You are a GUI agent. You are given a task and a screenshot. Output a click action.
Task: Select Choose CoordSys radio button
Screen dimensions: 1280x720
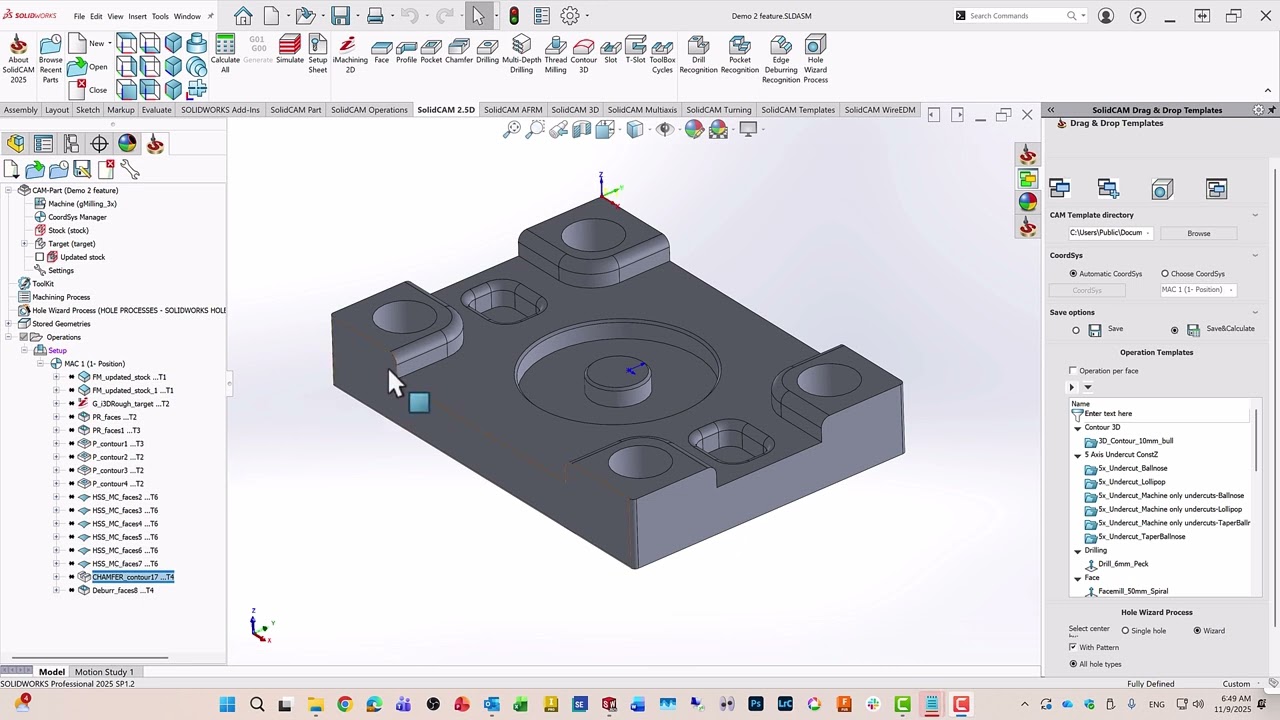point(1165,274)
